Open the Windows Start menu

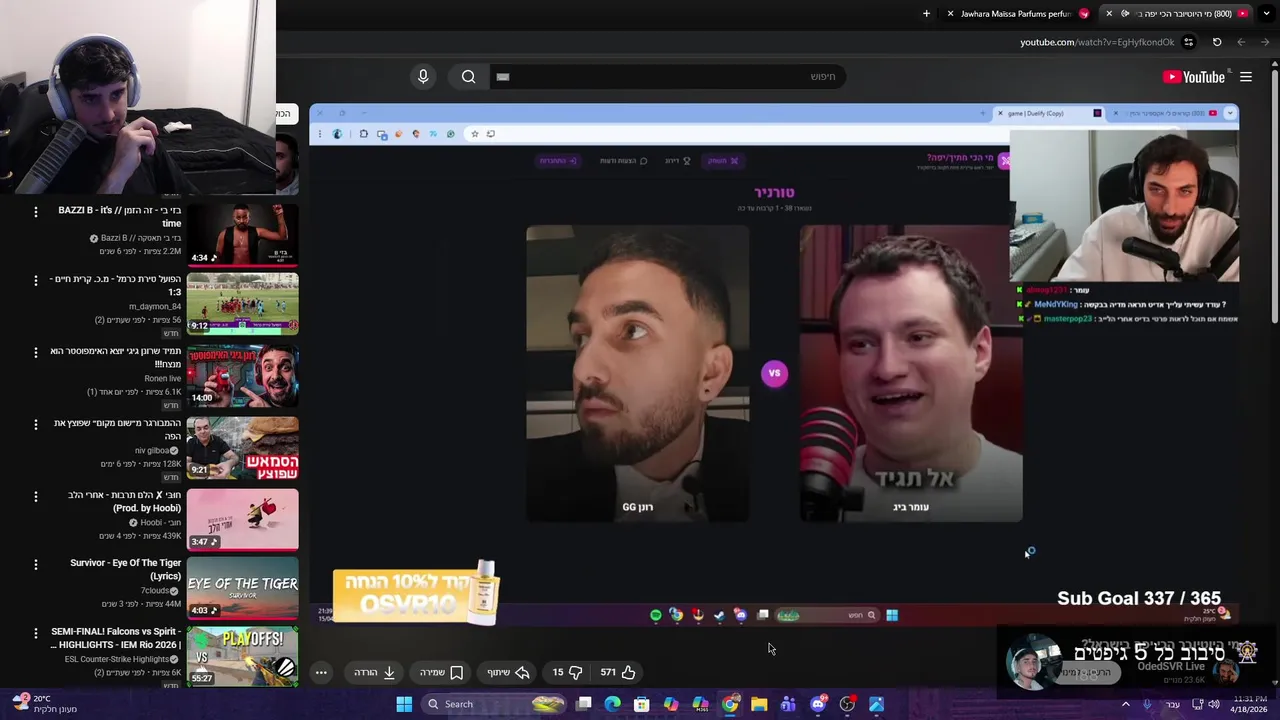[404, 704]
